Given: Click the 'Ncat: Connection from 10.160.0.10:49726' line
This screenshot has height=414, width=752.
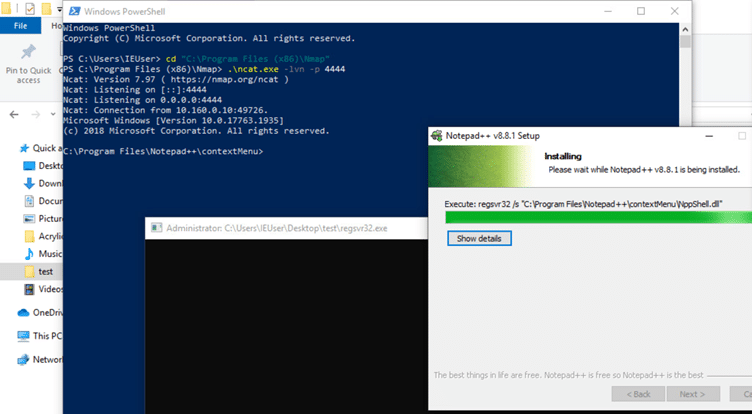Looking at the screenshot, I should click(x=165, y=110).
